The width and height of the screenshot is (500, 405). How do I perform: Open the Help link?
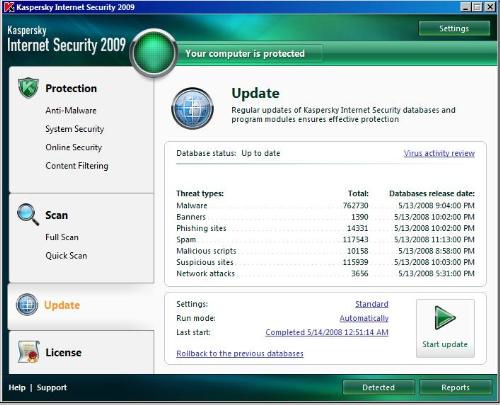tap(17, 387)
